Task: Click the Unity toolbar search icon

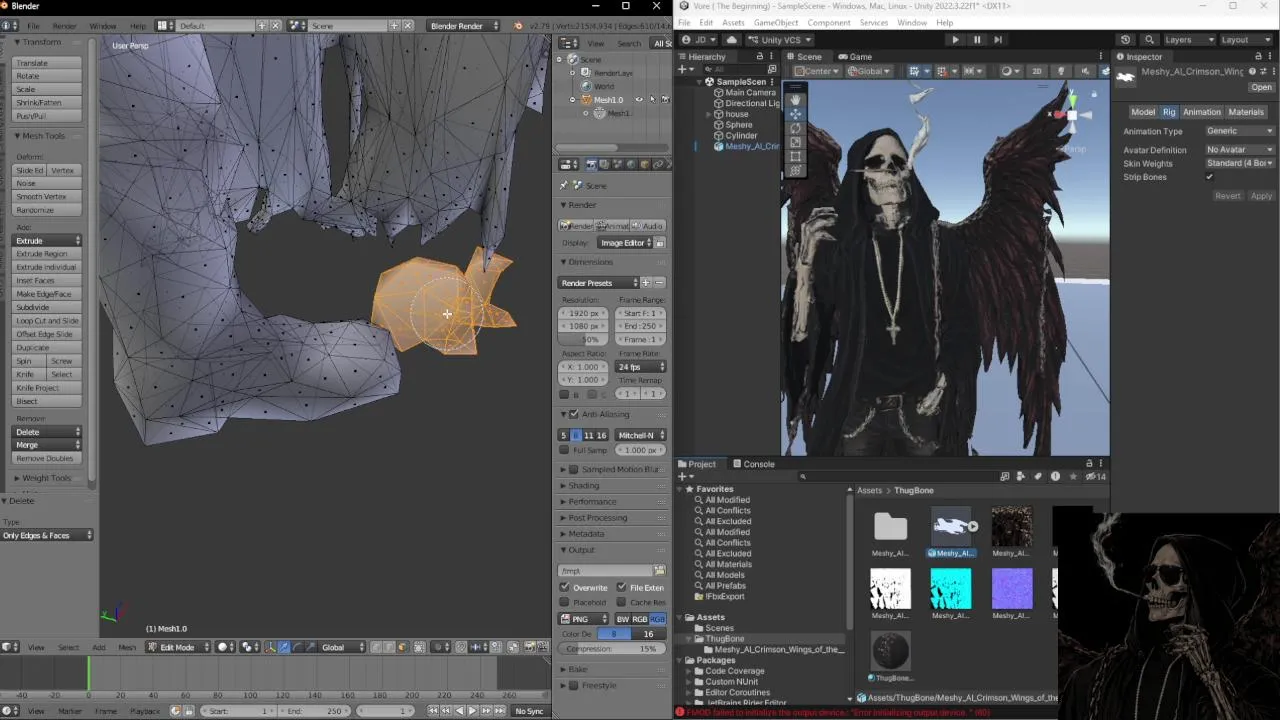Action: [1150, 40]
